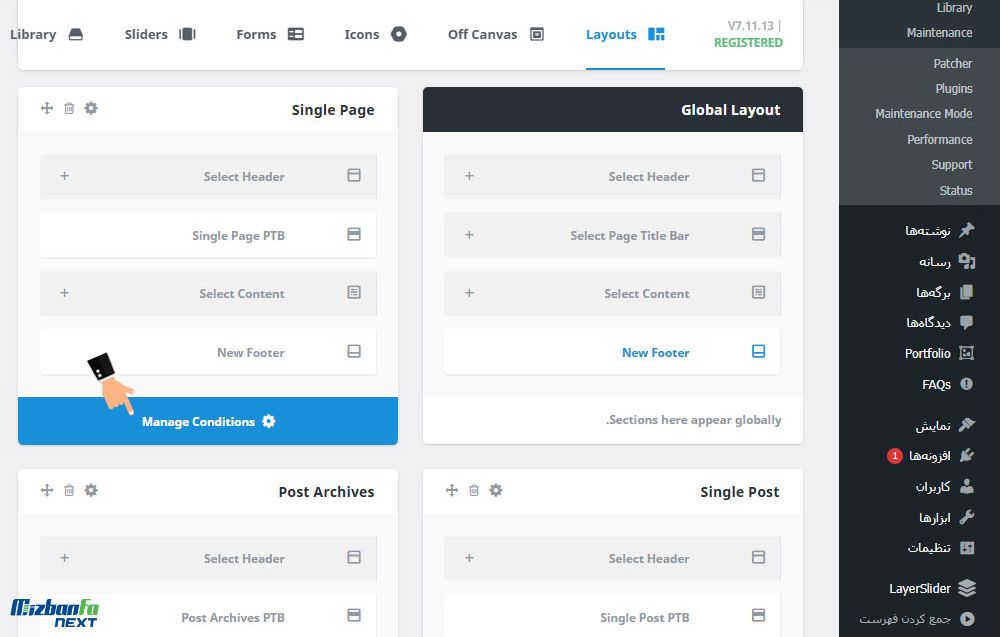Open New Footer link in Global Layout

coord(656,353)
